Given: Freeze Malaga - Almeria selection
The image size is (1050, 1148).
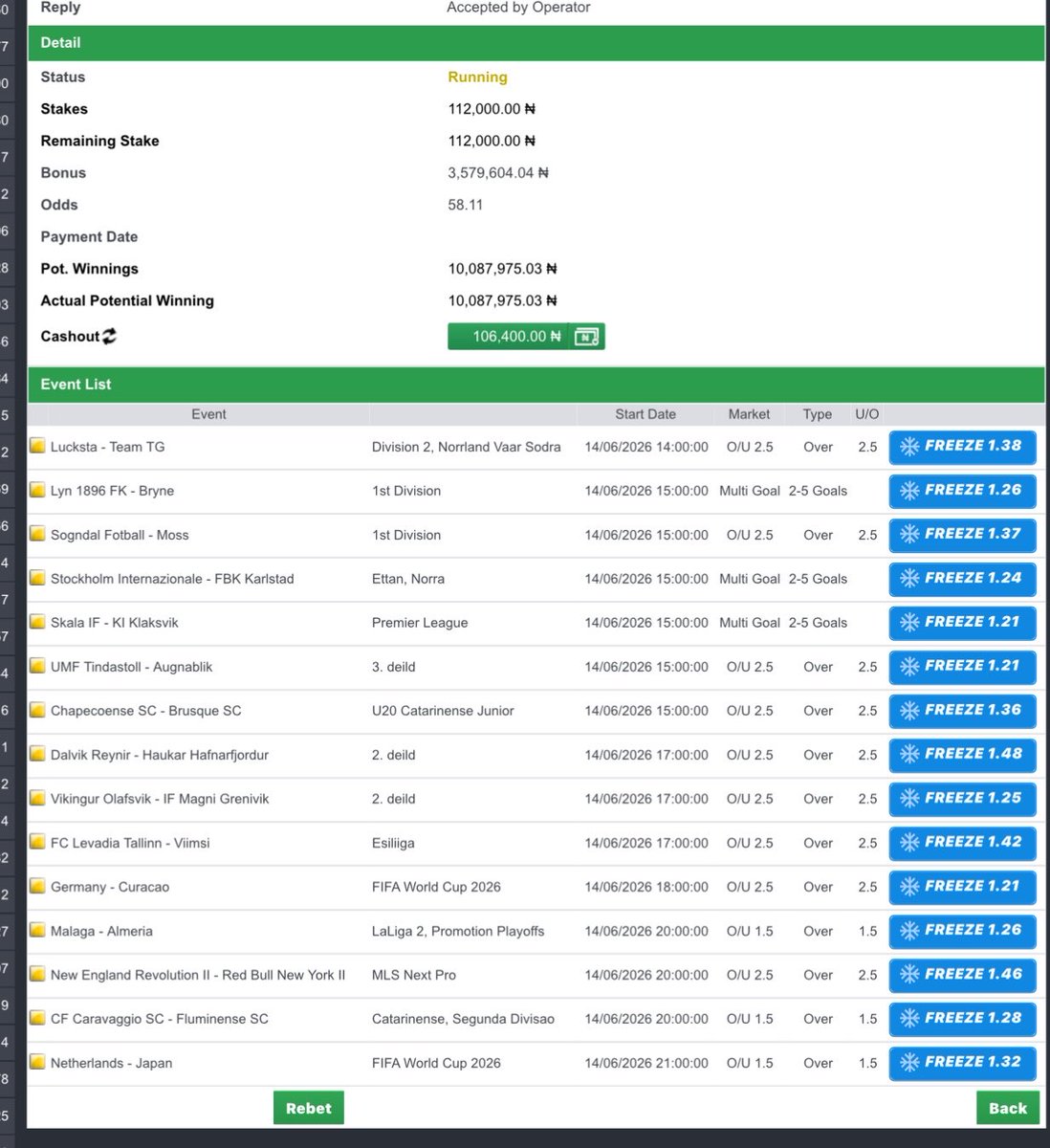Looking at the screenshot, I should coord(962,931).
